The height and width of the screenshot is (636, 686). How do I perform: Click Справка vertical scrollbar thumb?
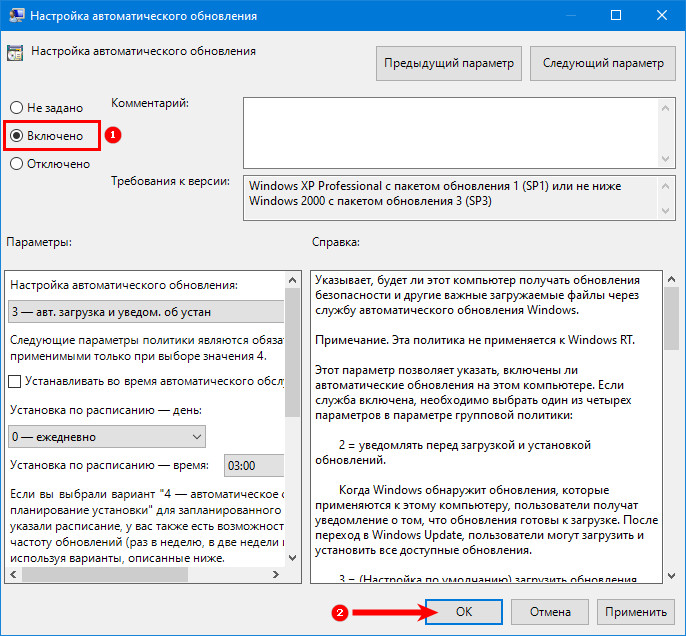click(x=672, y=318)
